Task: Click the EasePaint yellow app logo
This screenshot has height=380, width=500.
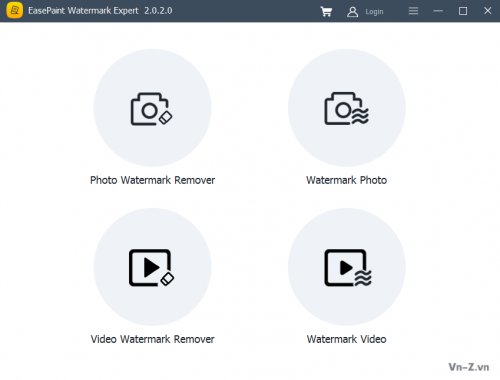Action: (15, 11)
